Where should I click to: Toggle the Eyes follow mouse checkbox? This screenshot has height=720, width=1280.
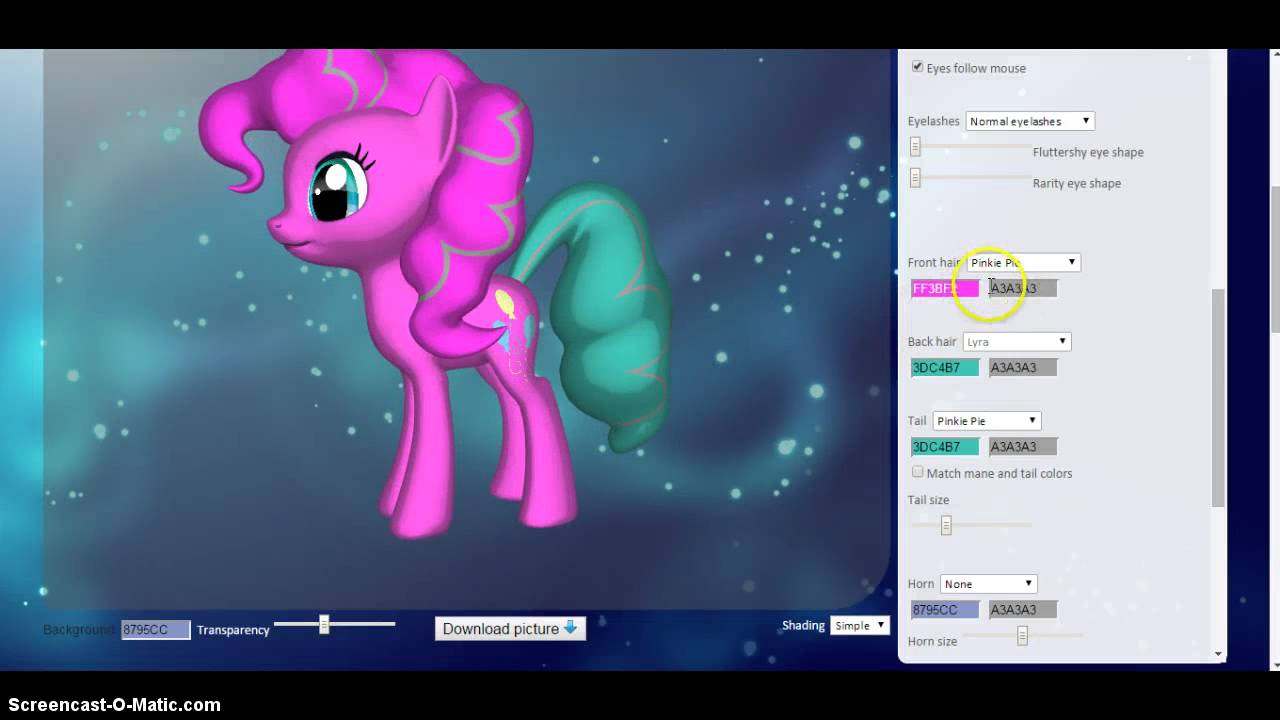pos(917,67)
